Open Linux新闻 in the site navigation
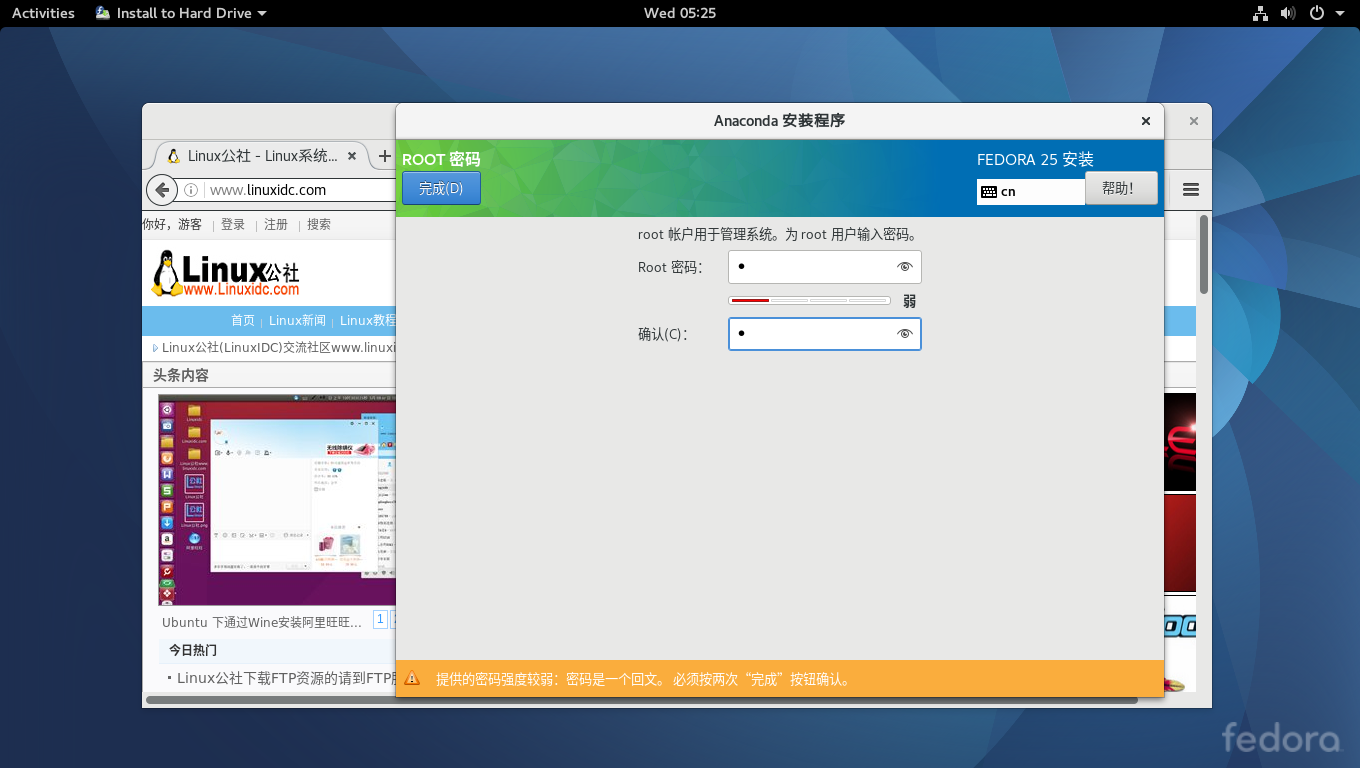This screenshot has height=768, width=1360. point(297,320)
